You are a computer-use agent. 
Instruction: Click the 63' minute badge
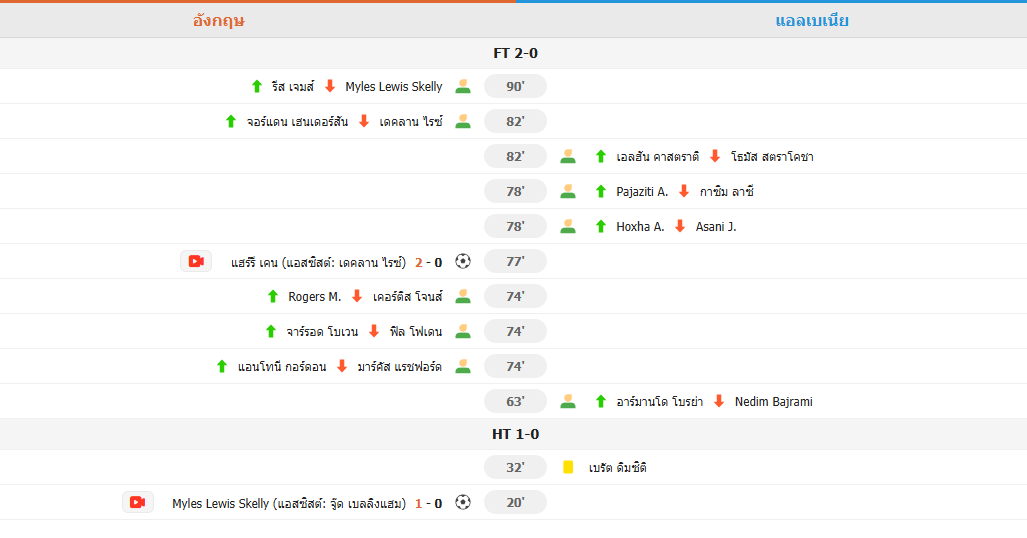tap(515, 402)
